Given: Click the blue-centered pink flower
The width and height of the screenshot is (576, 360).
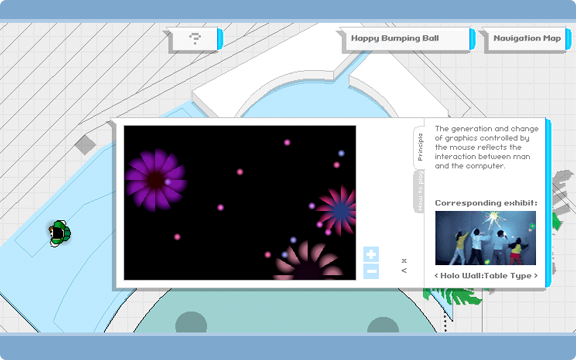Looking at the screenshot, I should (x=339, y=210).
